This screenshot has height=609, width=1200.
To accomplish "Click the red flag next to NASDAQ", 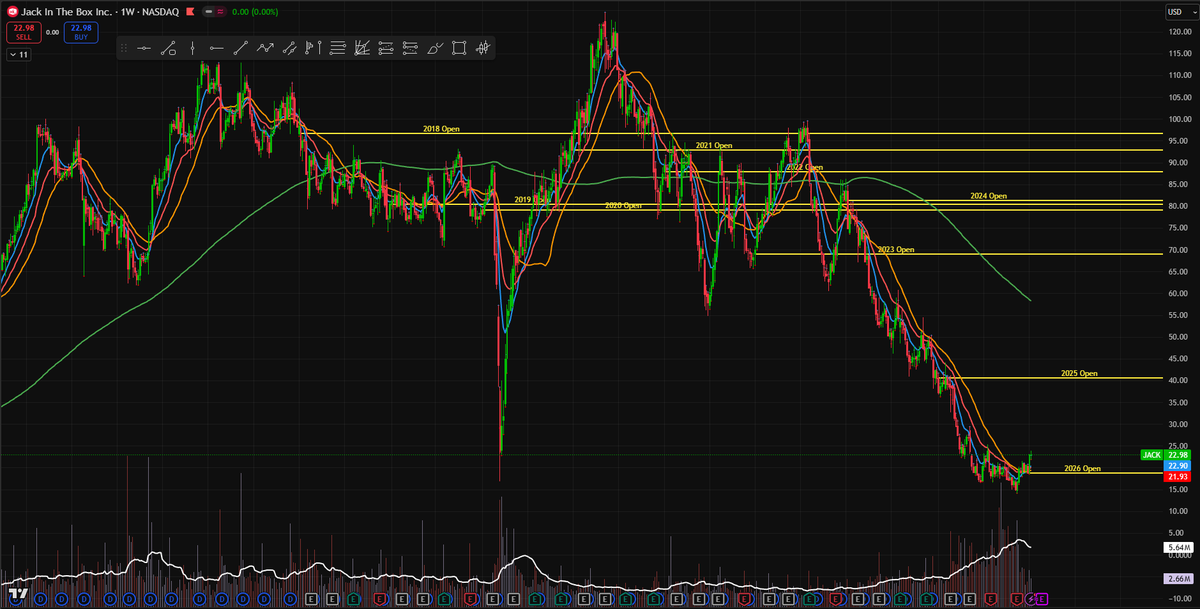I will pos(190,12).
